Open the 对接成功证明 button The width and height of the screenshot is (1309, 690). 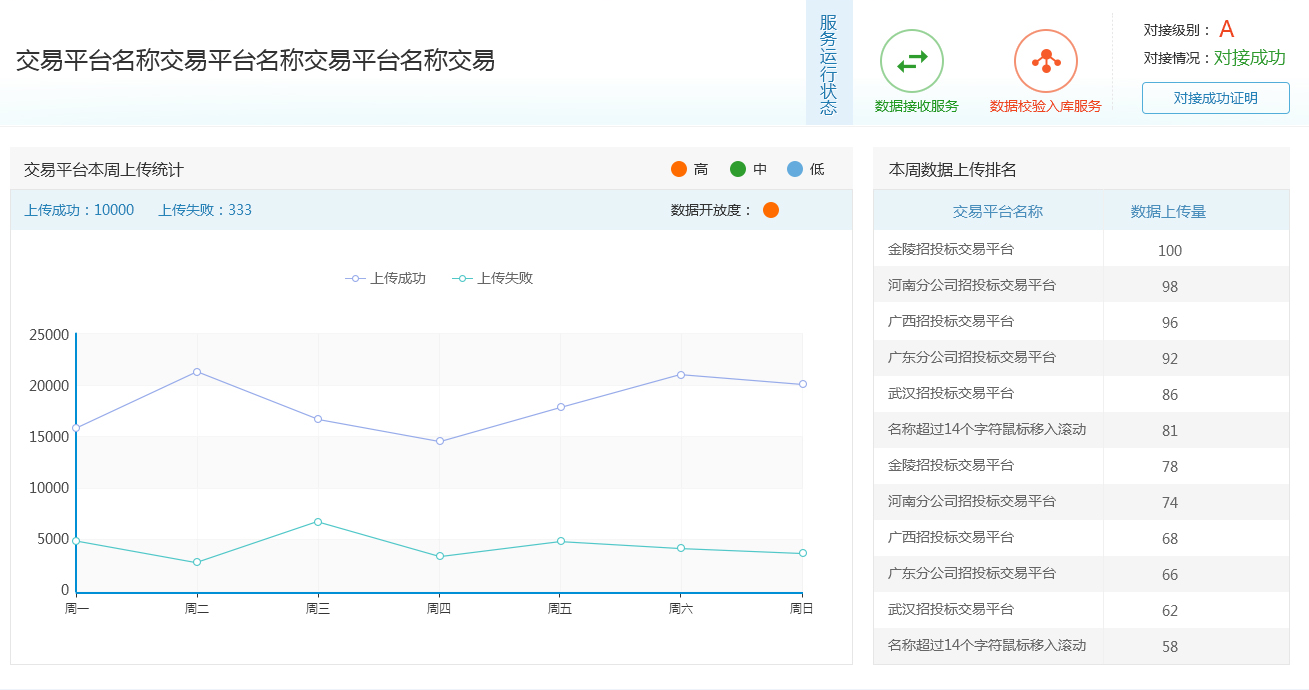[x=1215, y=98]
